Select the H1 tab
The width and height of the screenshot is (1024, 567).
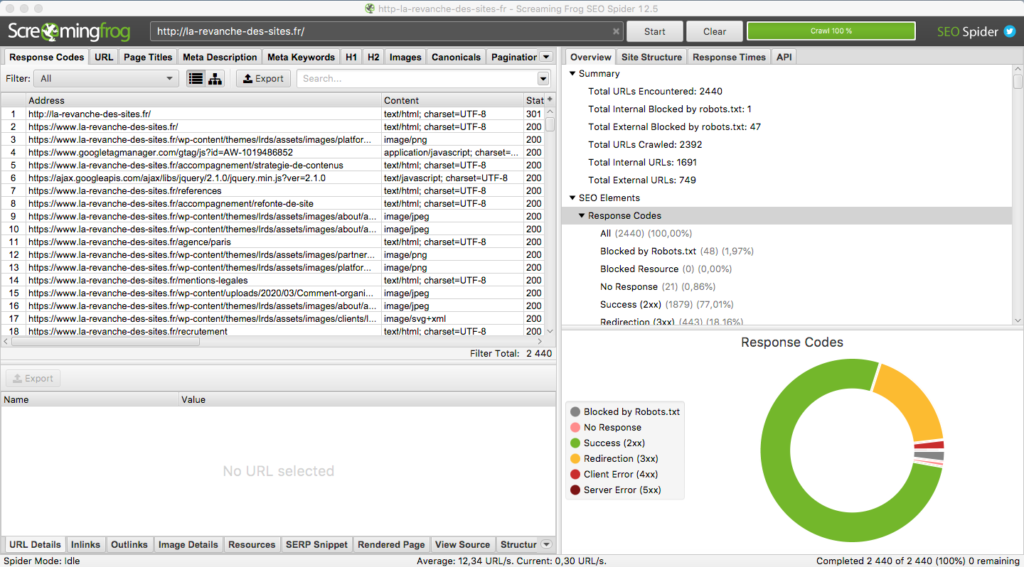click(x=351, y=57)
